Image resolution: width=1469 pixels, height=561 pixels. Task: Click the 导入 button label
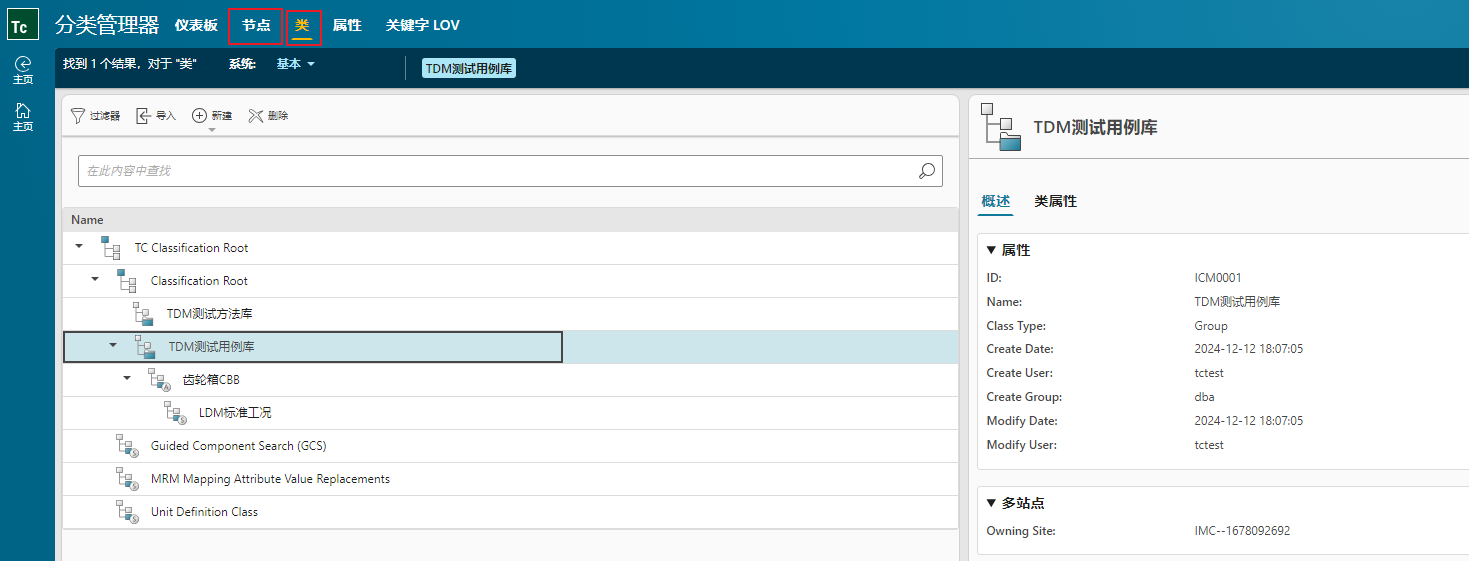pyautogui.click(x=166, y=116)
